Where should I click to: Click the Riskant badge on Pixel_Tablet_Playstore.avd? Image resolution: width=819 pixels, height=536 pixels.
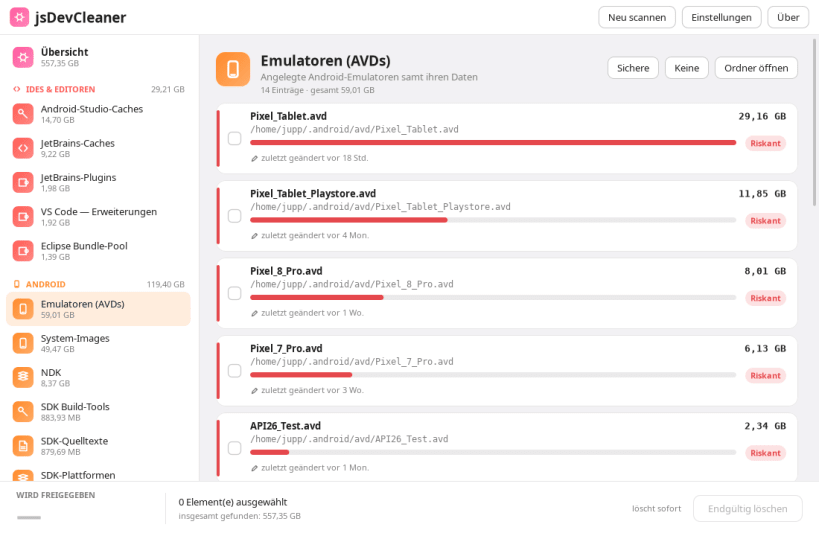765,220
